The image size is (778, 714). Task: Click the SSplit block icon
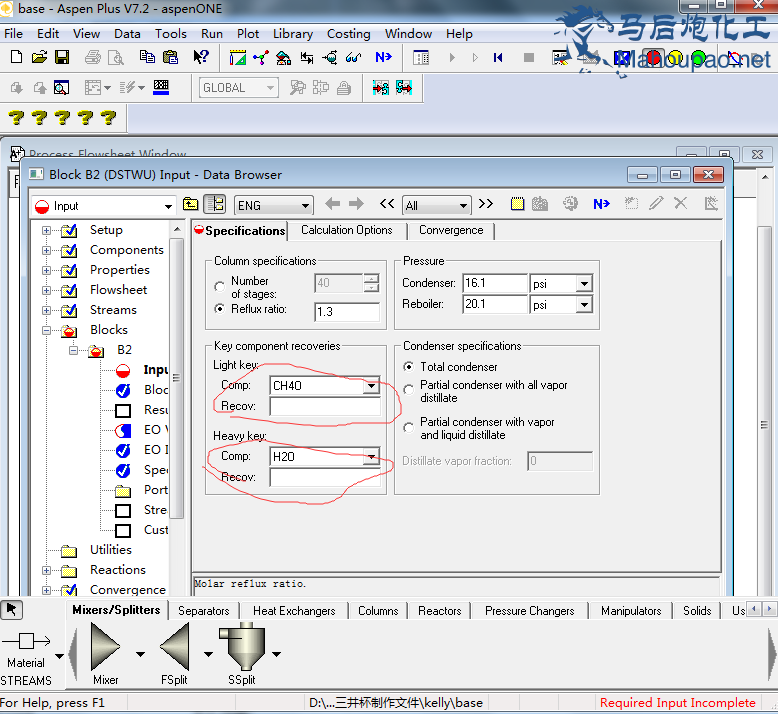point(242,647)
